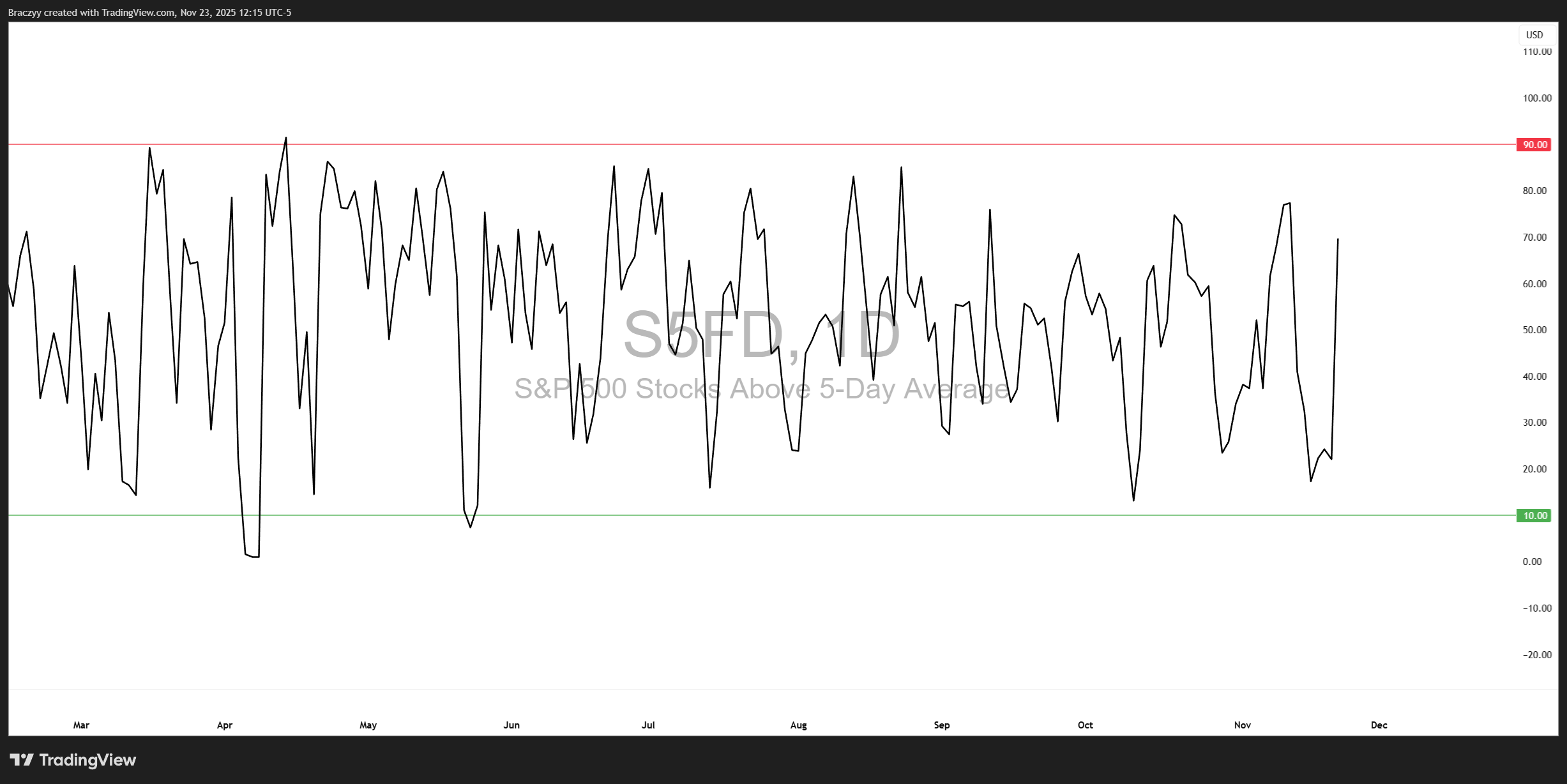Click the green 10.00 price label
This screenshot has height=784, width=1567.
click(x=1533, y=516)
